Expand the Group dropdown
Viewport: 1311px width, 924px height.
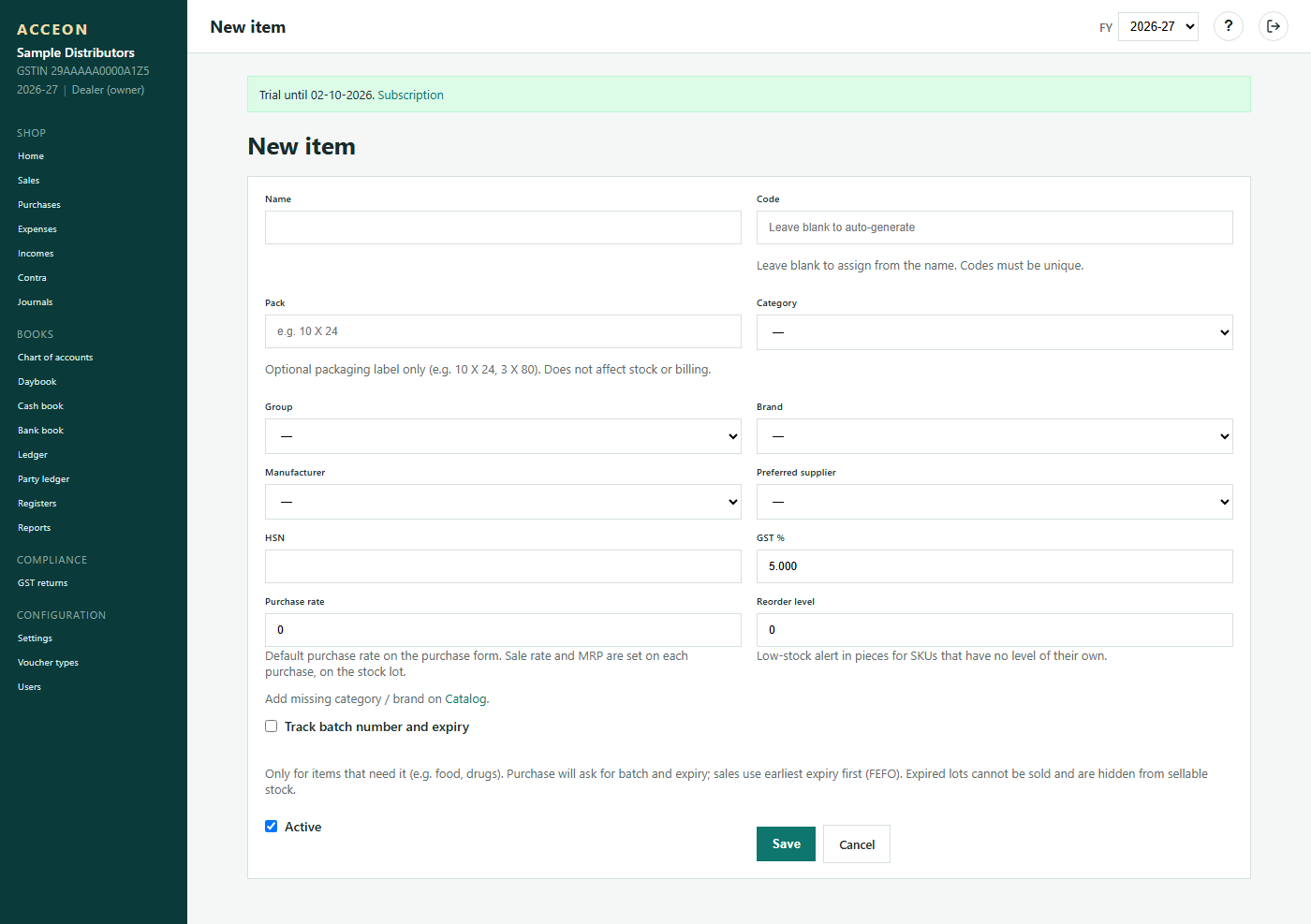tap(503, 436)
